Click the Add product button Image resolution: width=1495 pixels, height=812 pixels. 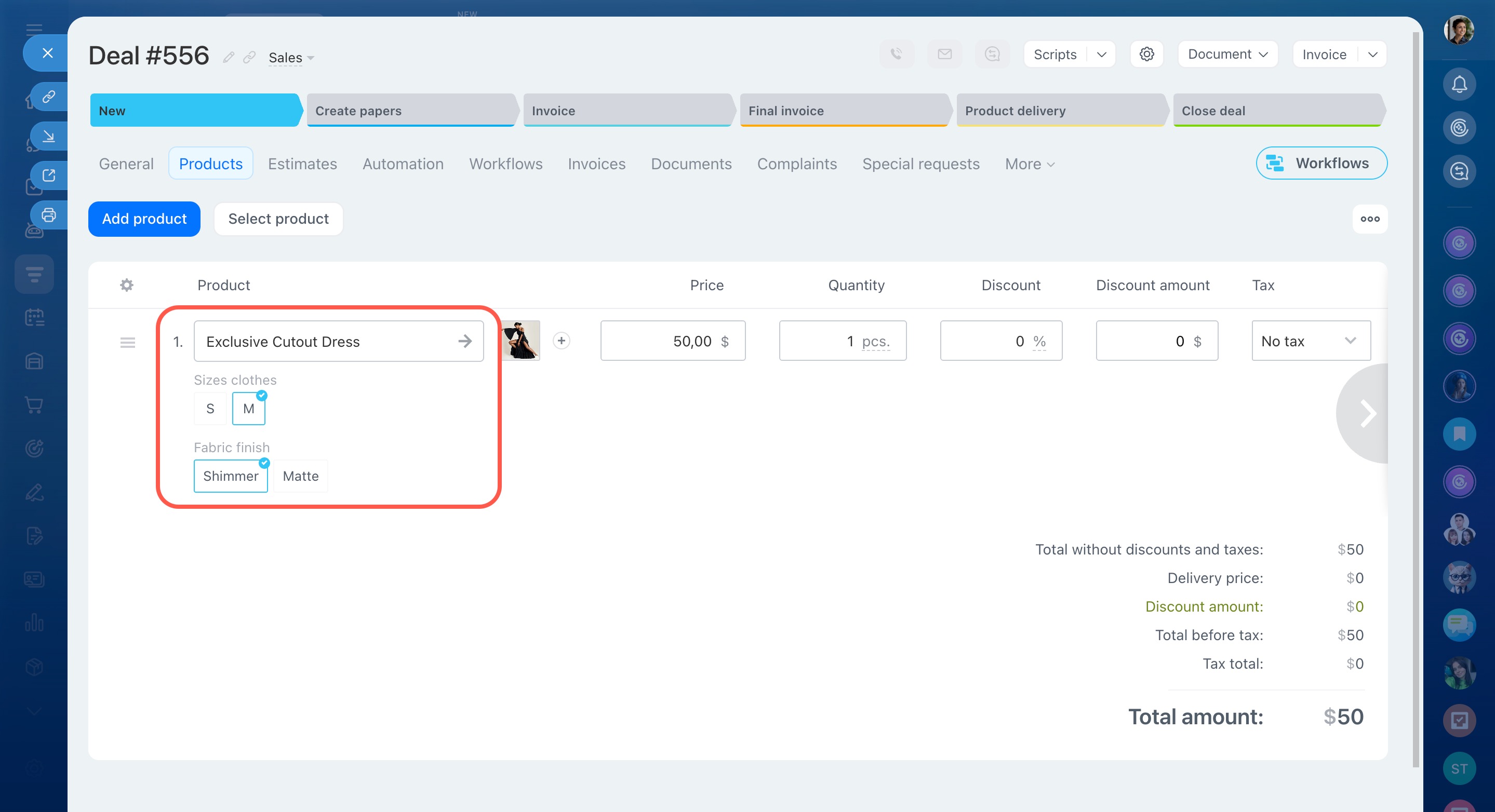pos(144,219)
